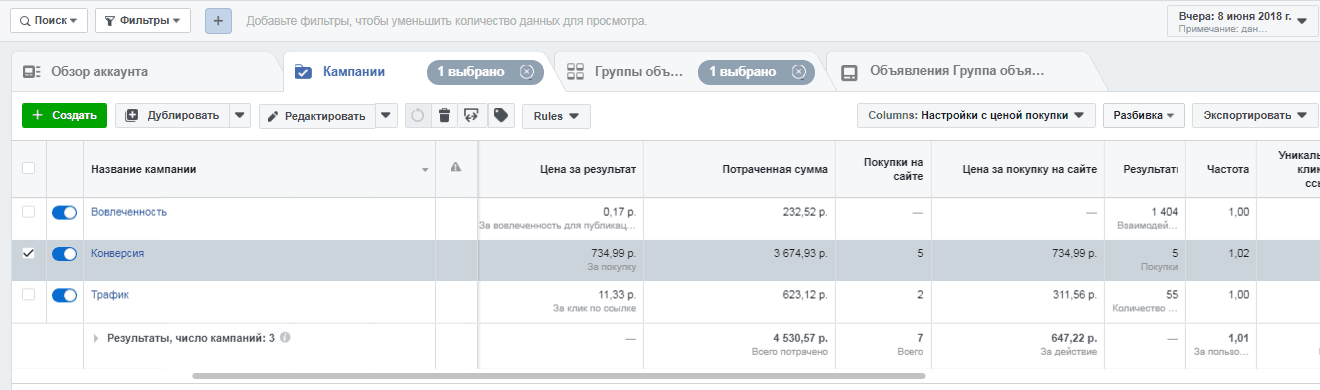The height and width of the screenshot is (390, 1320).
Task: Open the Экспортировать dropdown
Action: [x=1254, y=115]
